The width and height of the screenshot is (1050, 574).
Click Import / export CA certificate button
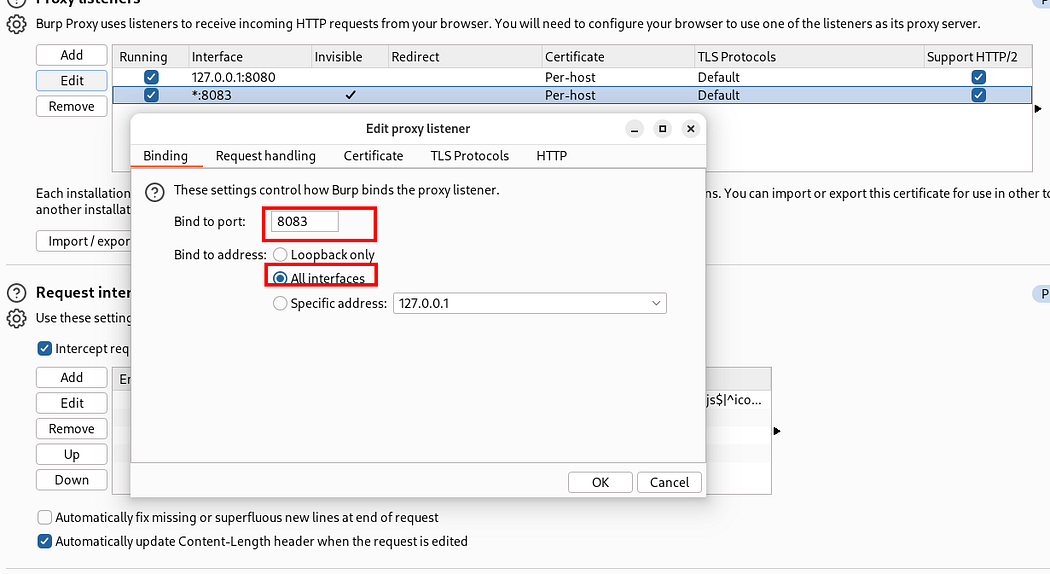pyautogui.click(x=84, y=241)
